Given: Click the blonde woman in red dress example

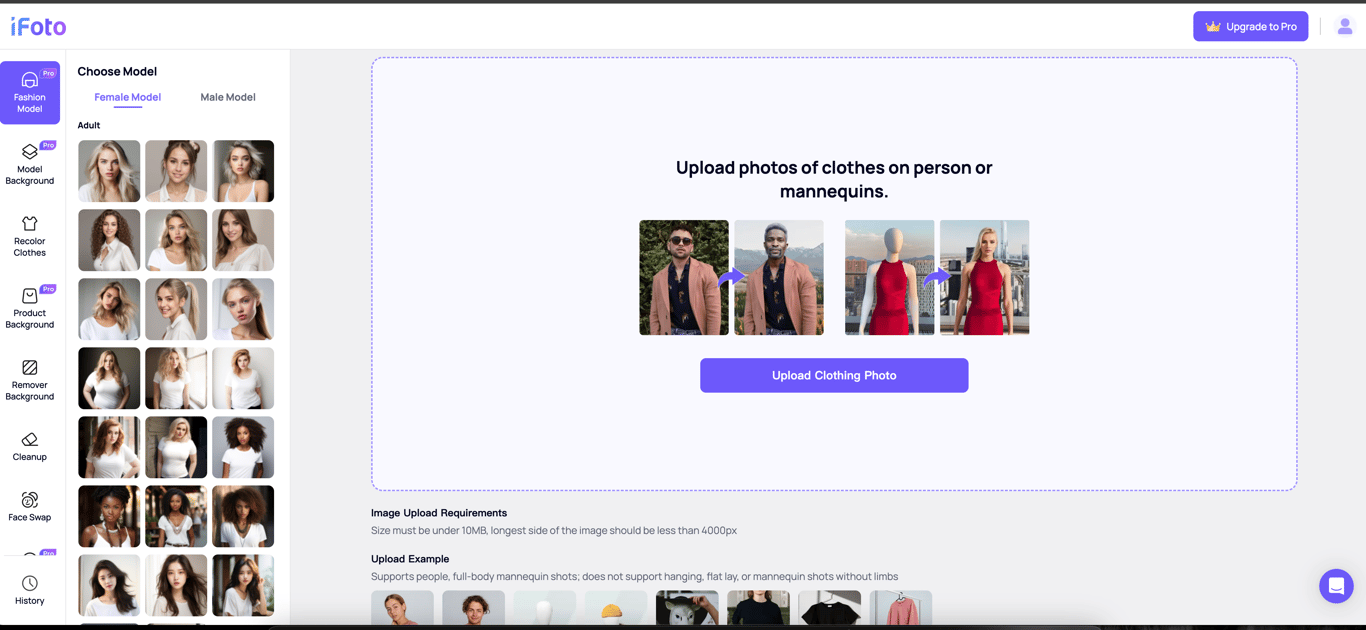Looking at the screenshot, I should tap(985, 277).
